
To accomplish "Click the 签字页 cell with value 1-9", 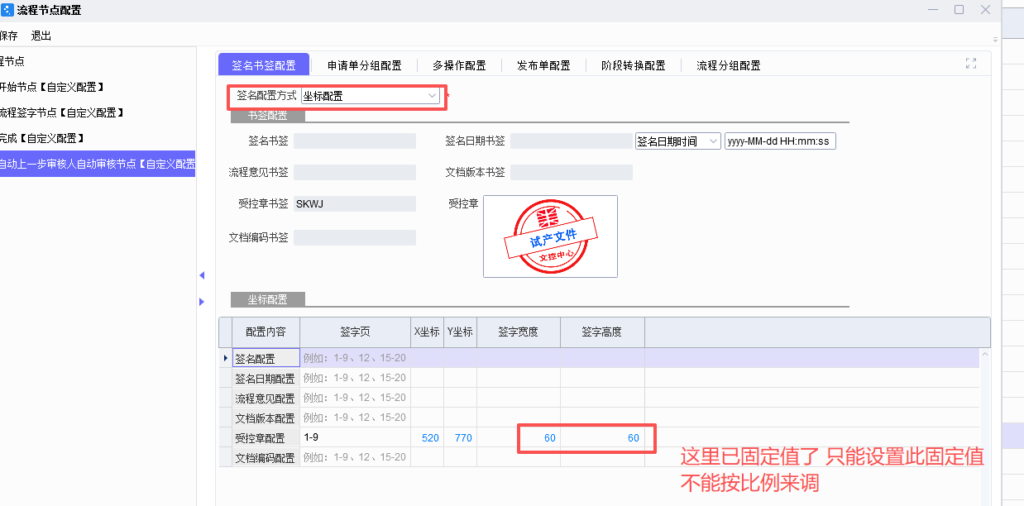I will pyautogui.click(x=355, y=437).
